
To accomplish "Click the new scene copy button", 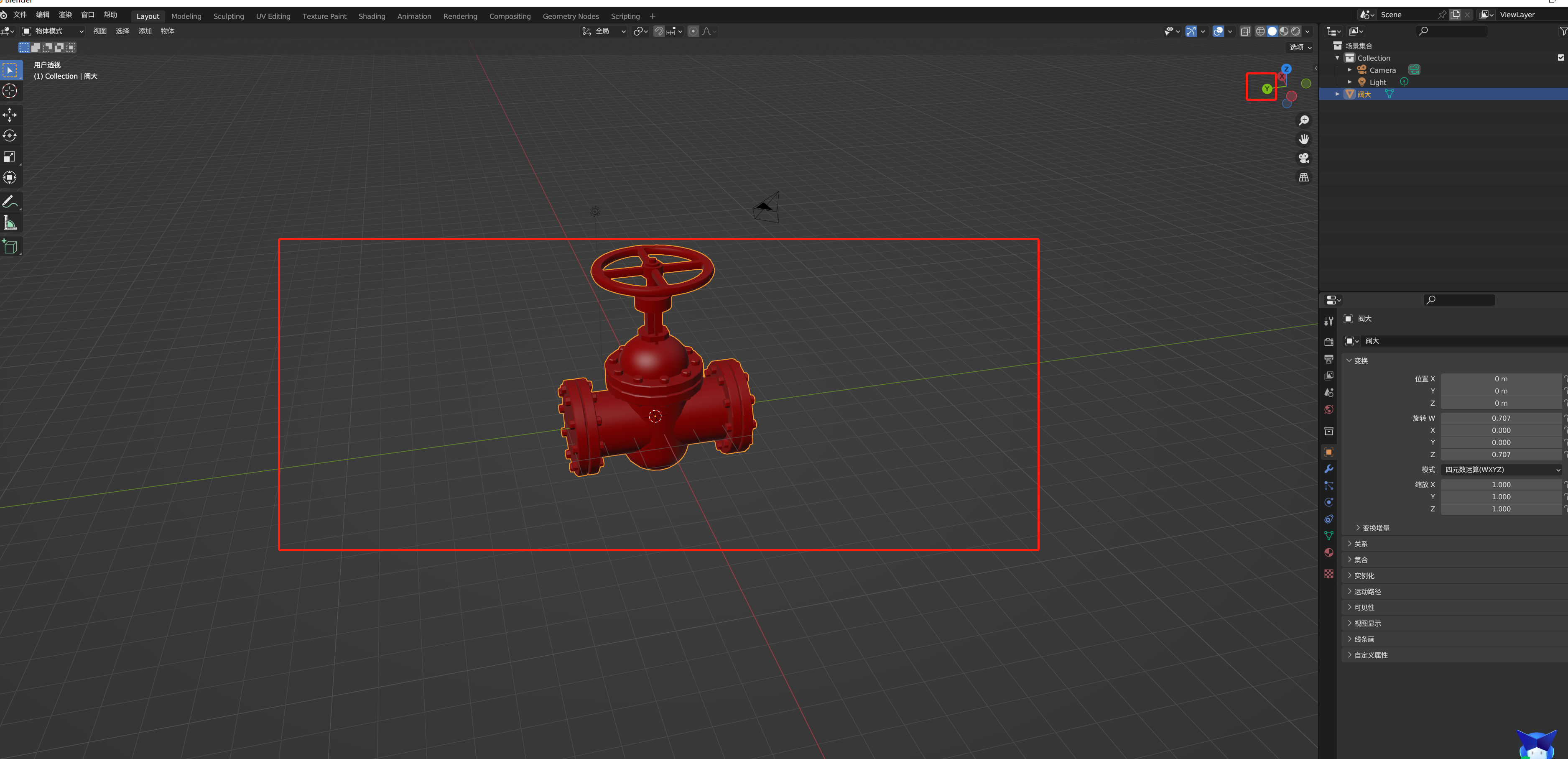I will (x=1456, y=15).
